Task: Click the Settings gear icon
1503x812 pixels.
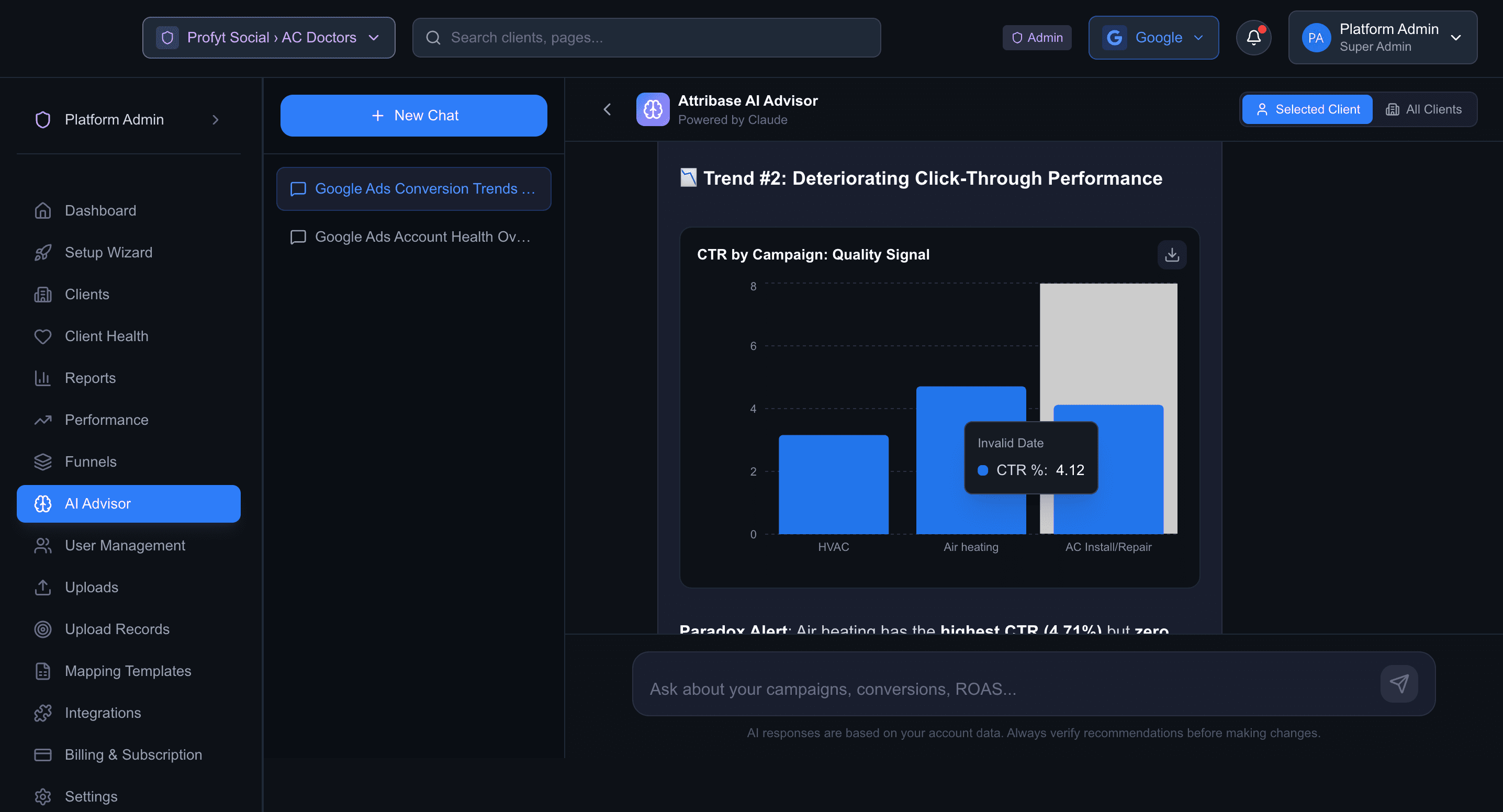Action: tap(42, 797)
